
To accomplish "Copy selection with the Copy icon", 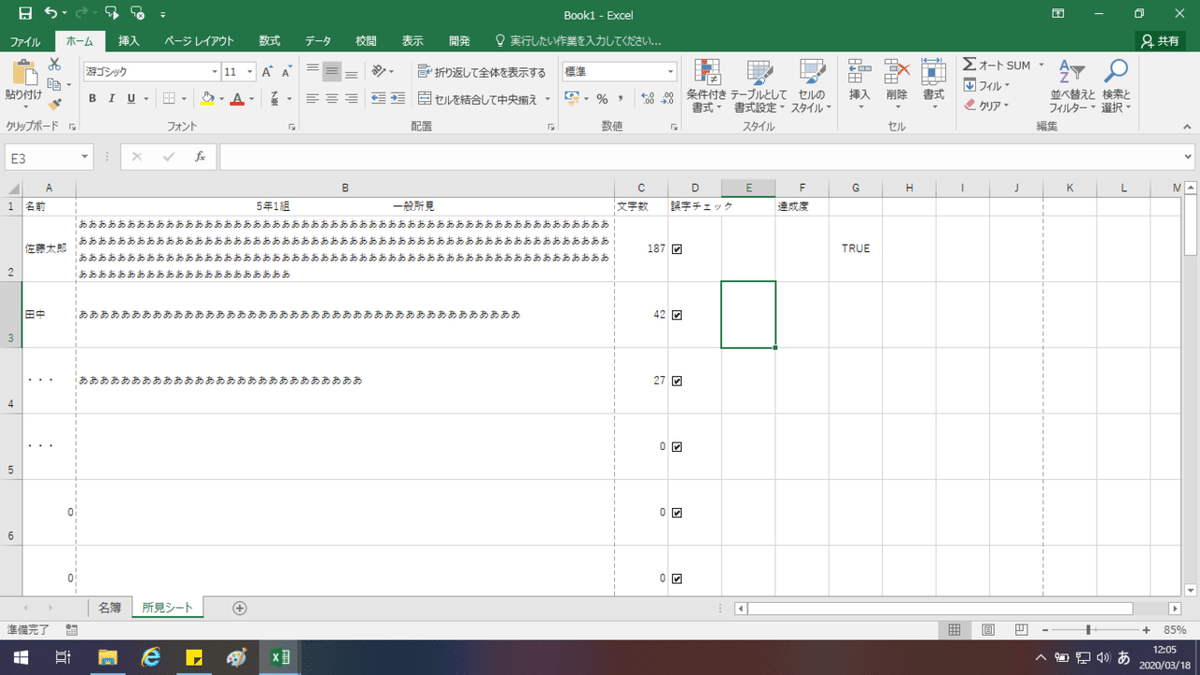I will pyautogui.click(x=55, y=83).
